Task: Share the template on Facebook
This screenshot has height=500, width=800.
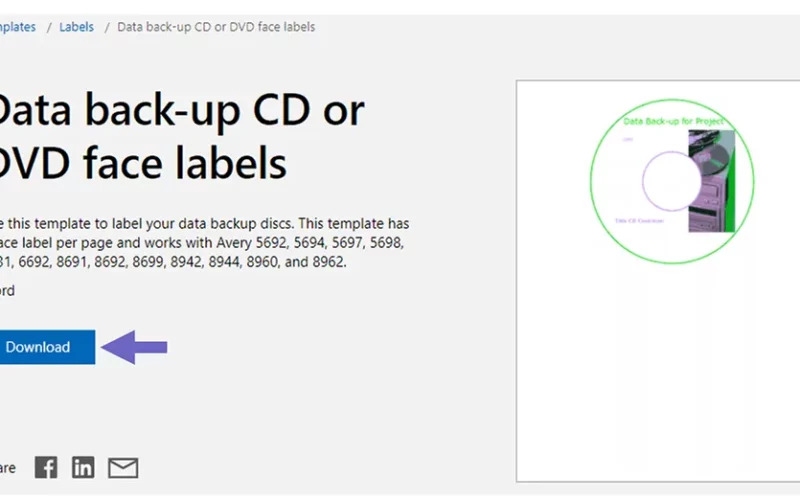Action: pyautogui.click(x=46, y=467)
